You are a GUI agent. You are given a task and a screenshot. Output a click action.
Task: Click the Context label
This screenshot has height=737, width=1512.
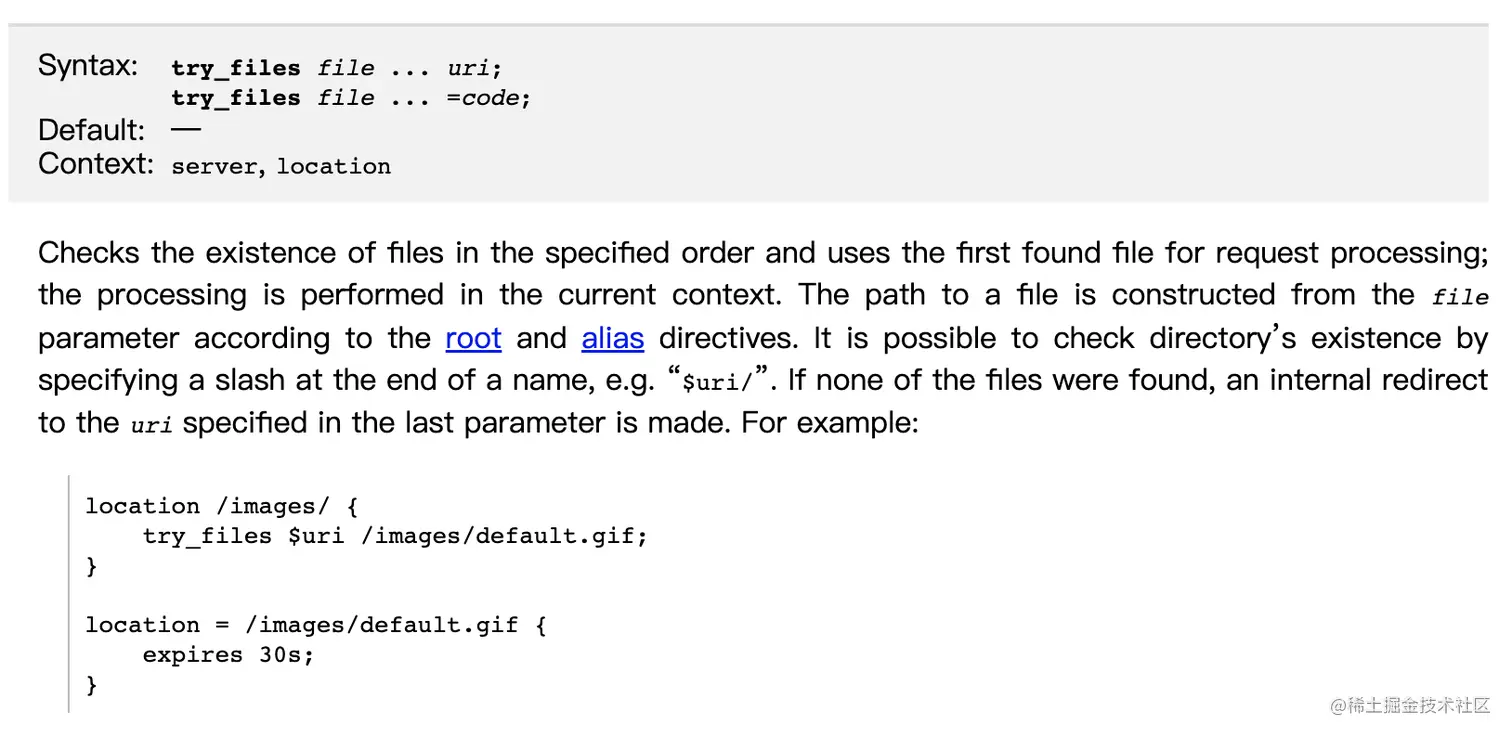tap(96, 164)
